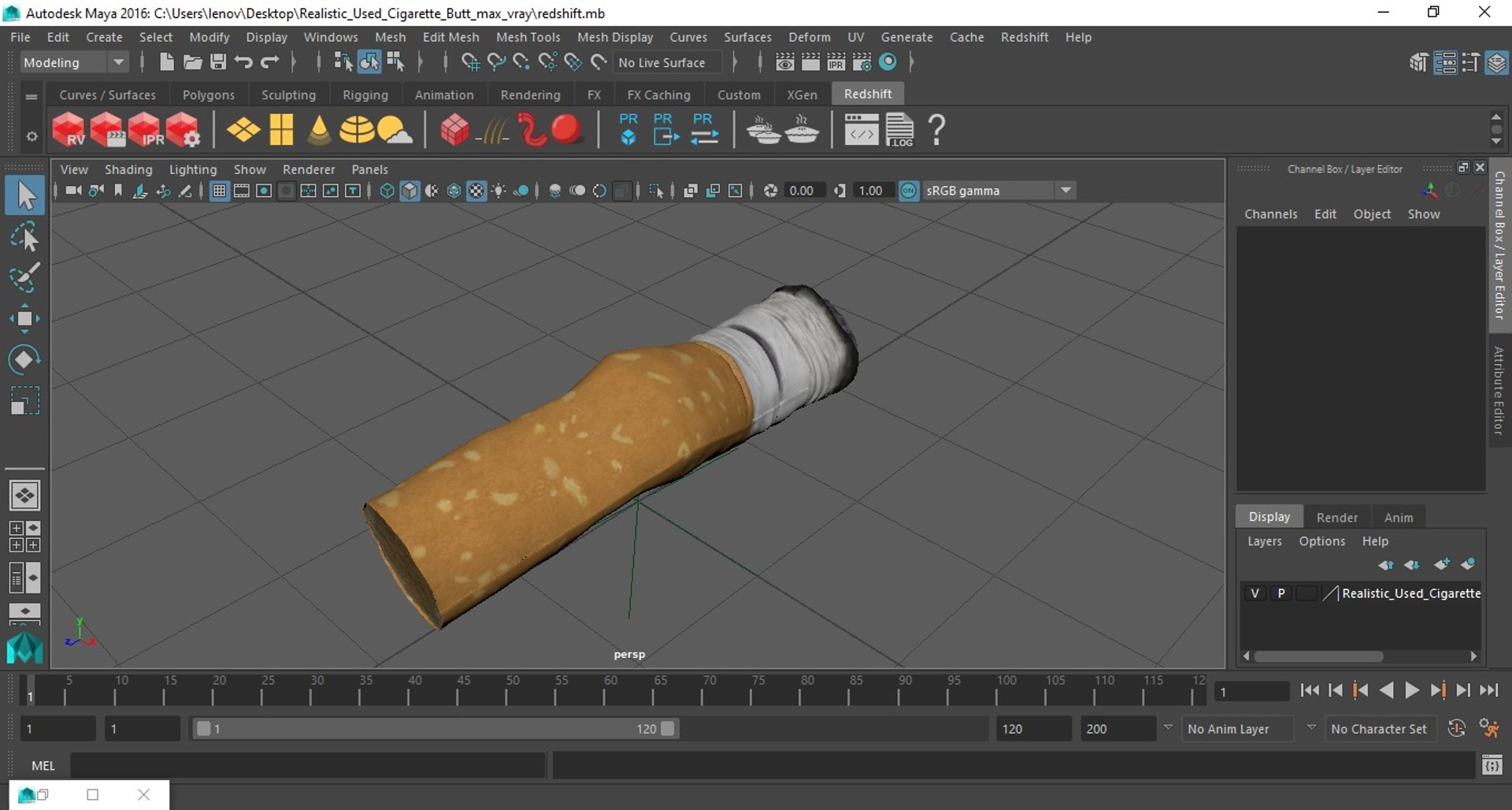Click Options in the Layer Editor
Screen dimensions: 1512x810
coord(1321,541)
